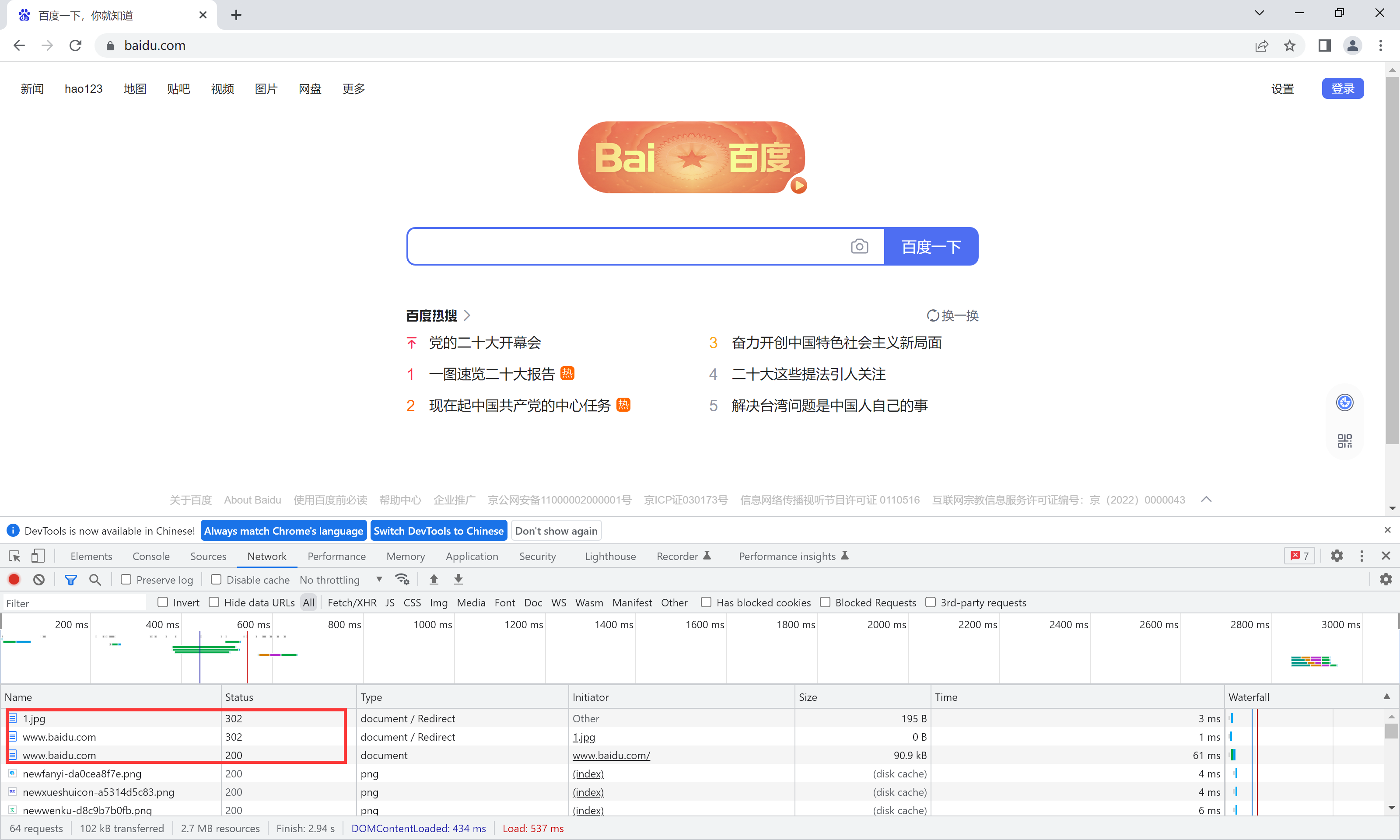This screenshot has width=1400, height=840.
Task: Toggle the network filter funnel icon
Action: coord(71,579)
